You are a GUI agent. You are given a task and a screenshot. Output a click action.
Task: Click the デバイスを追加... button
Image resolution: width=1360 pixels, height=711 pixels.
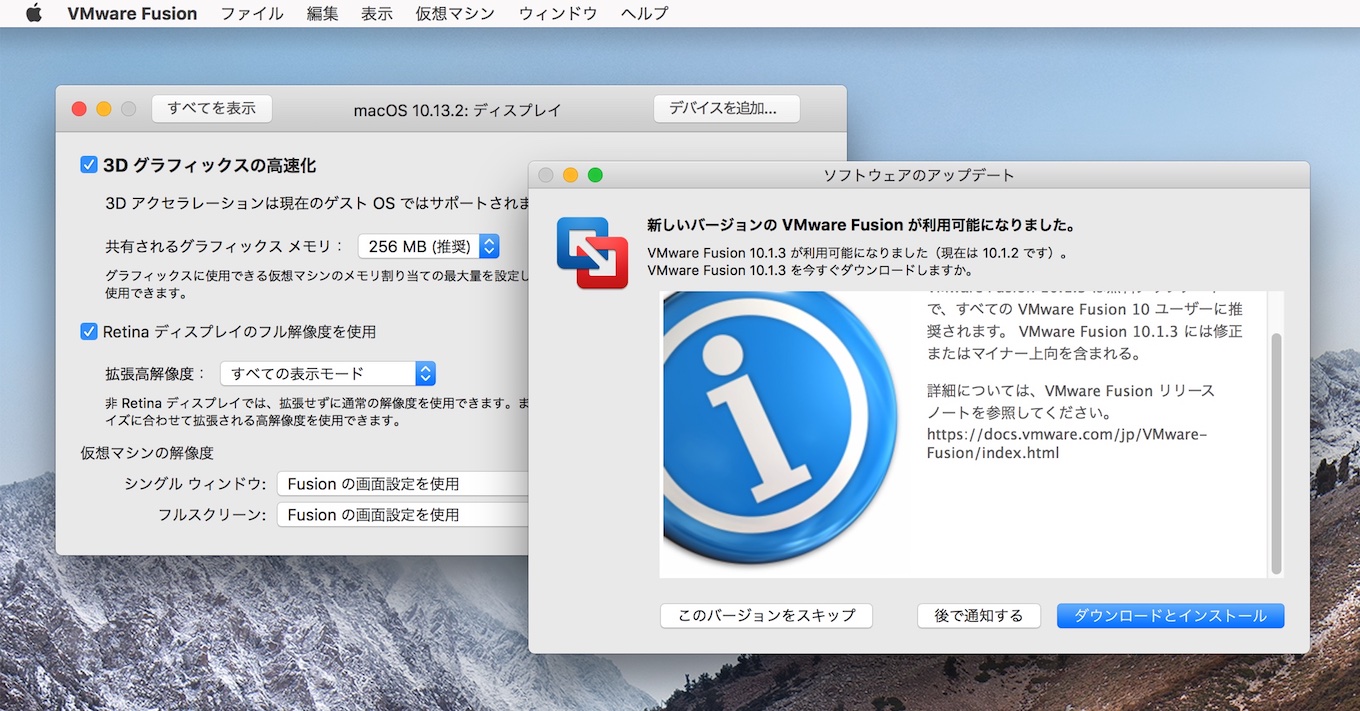tap(726, 109)
